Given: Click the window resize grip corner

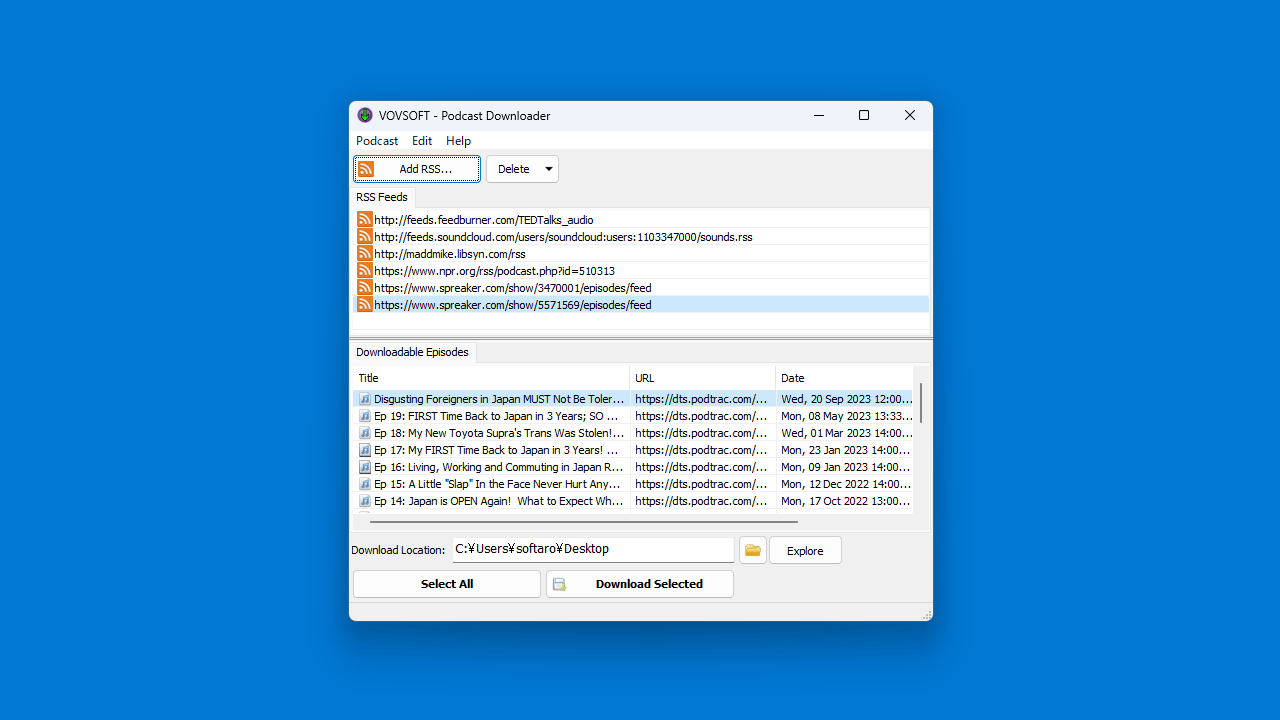Looking at the screenshot, I should click(x=927, y=615).
